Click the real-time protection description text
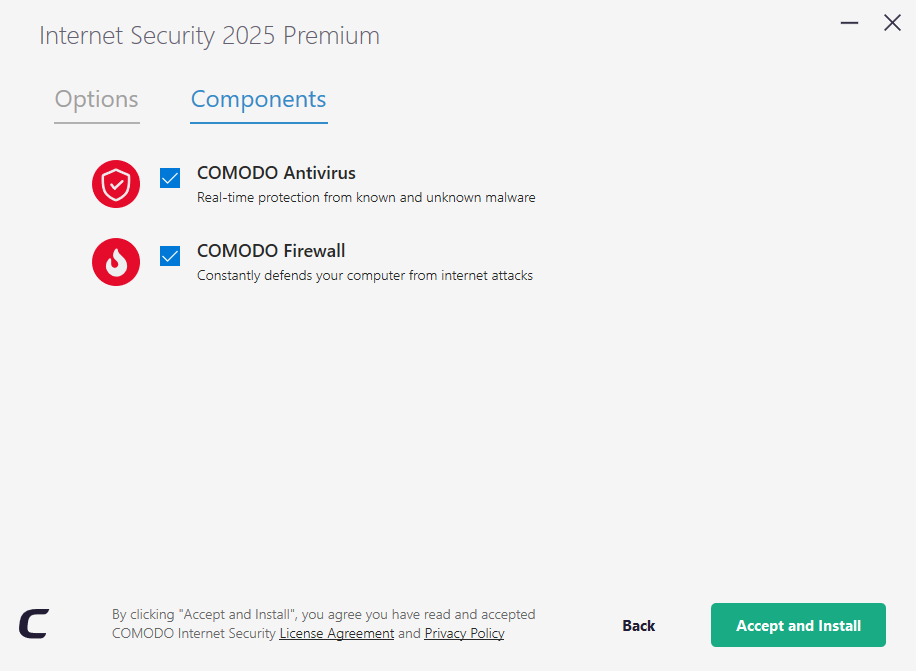The height and width of the screenshot is (671, 916). pos(366,198)
